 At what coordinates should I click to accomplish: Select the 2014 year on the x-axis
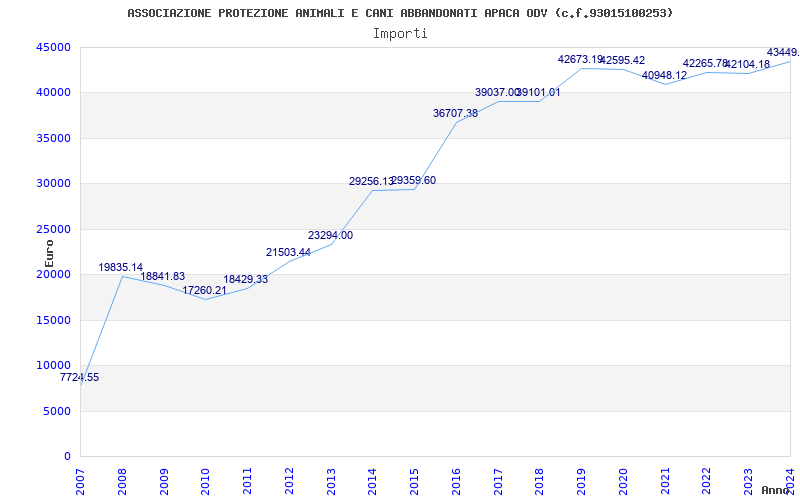372,481
